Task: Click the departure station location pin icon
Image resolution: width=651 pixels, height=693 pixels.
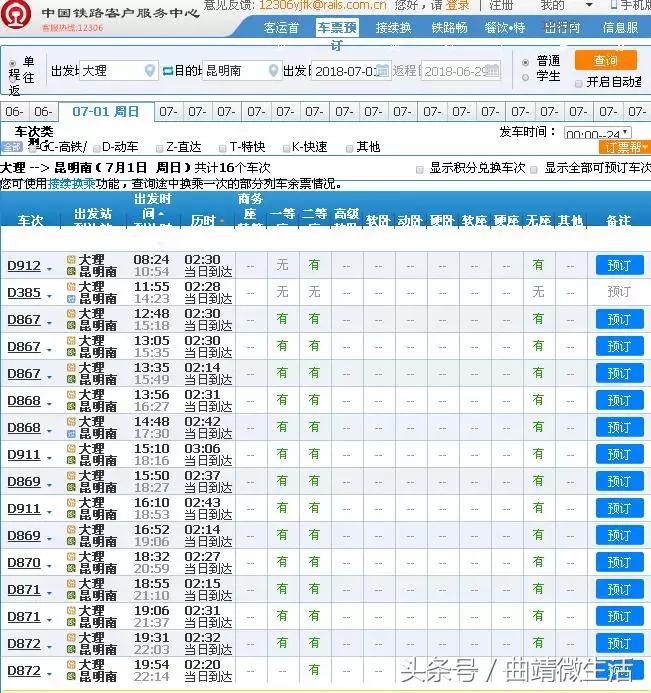Action: [x=150, y=70]
